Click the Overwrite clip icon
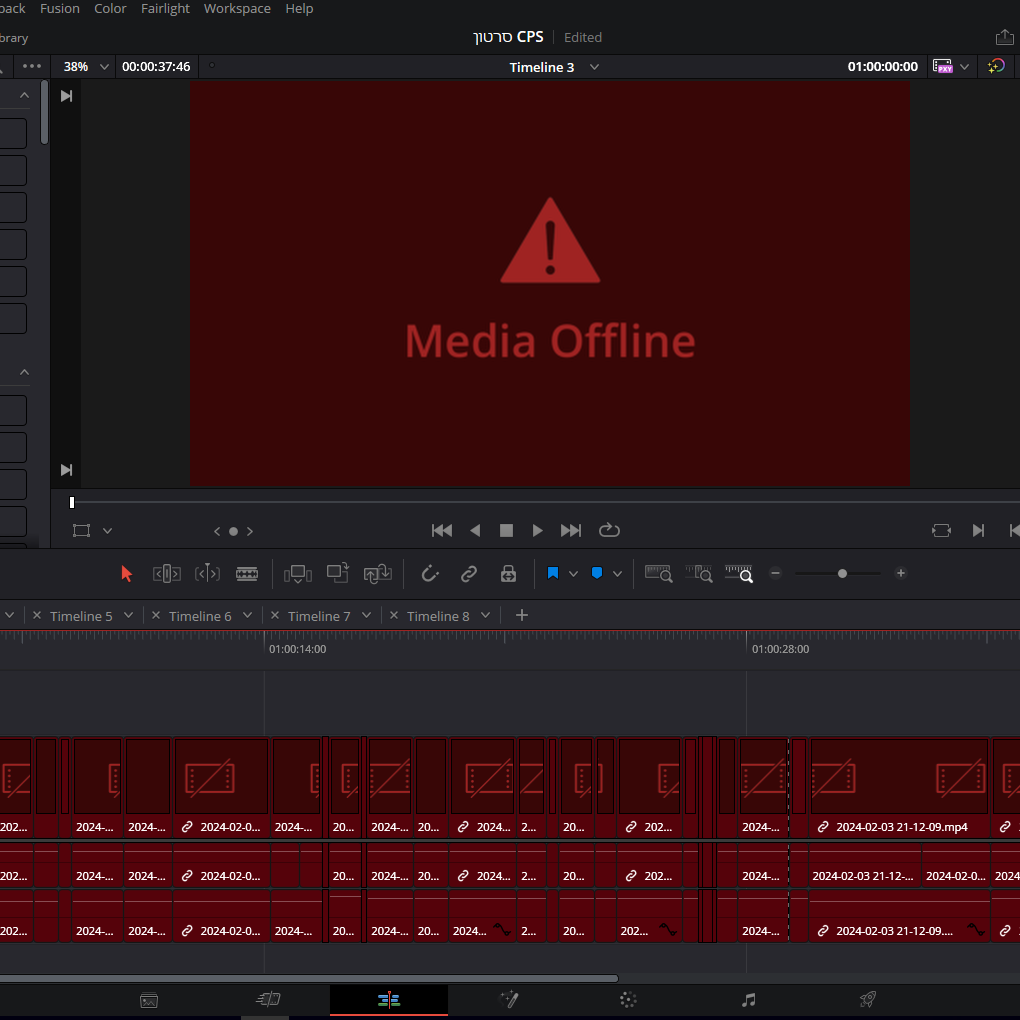1020x1020 pixels. pyautogui.click(x=338, y=574)
